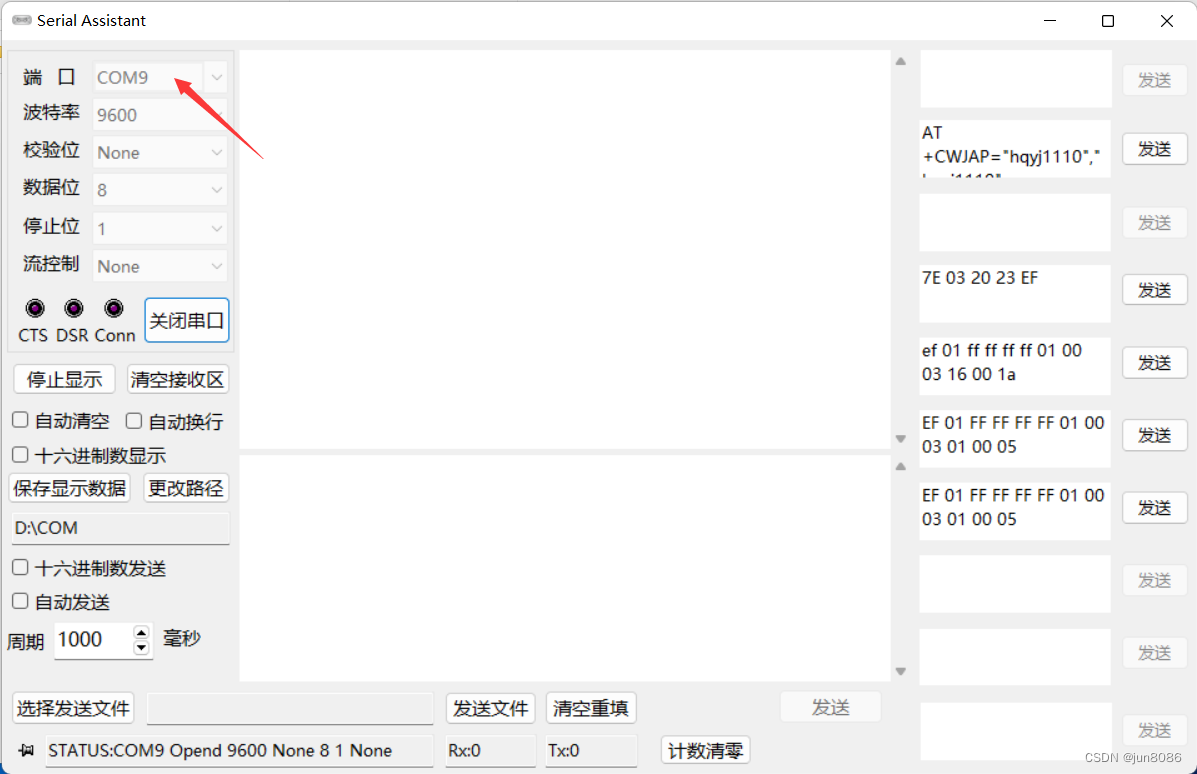Image resolution: width=1197 pixels, height=774 pixels.
Task: Increase the period value with up stepper
Action: (141, 633)
